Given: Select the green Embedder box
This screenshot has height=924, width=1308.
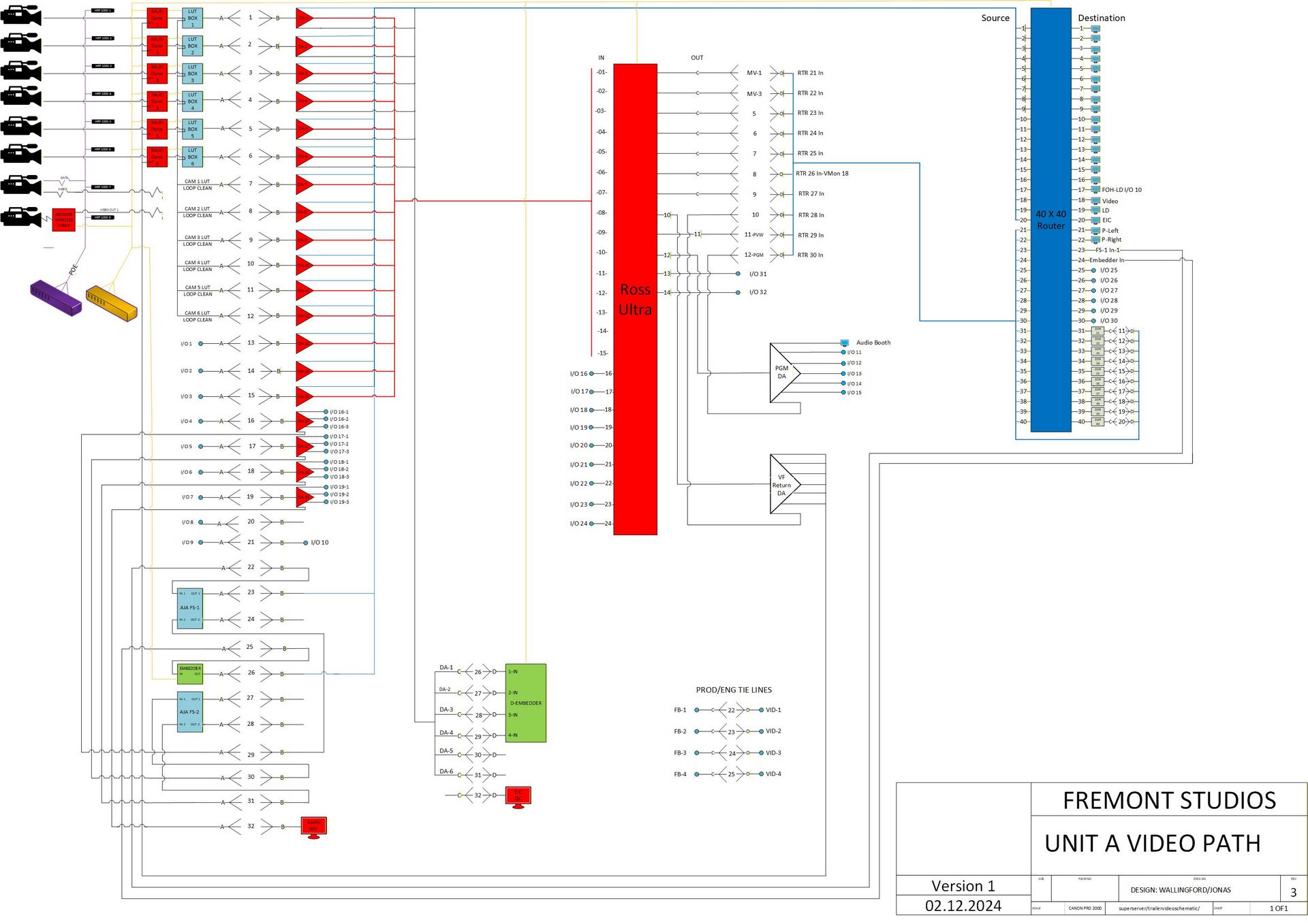Looking at the screenshot, I should coord(190,673).
